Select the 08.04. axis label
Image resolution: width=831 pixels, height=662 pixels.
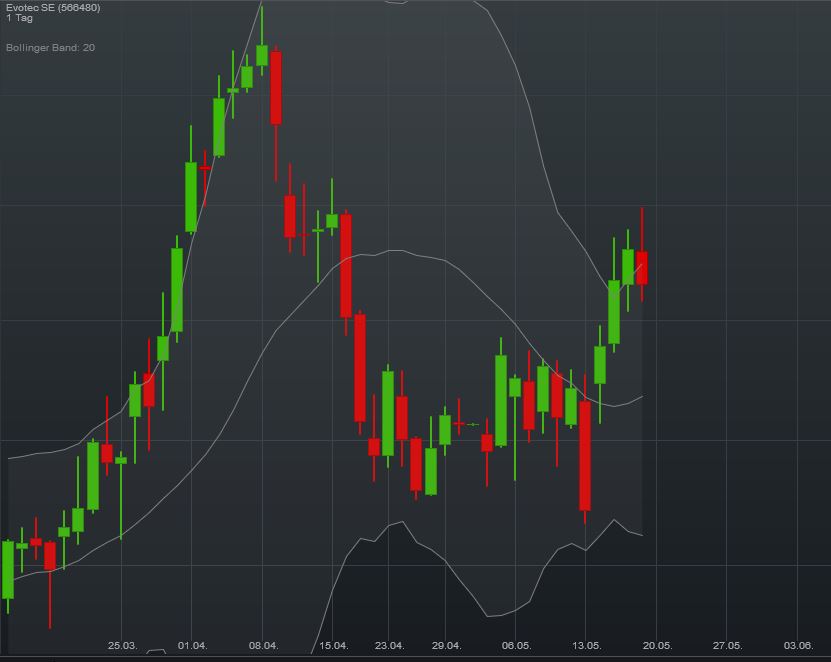coord(266,647)
